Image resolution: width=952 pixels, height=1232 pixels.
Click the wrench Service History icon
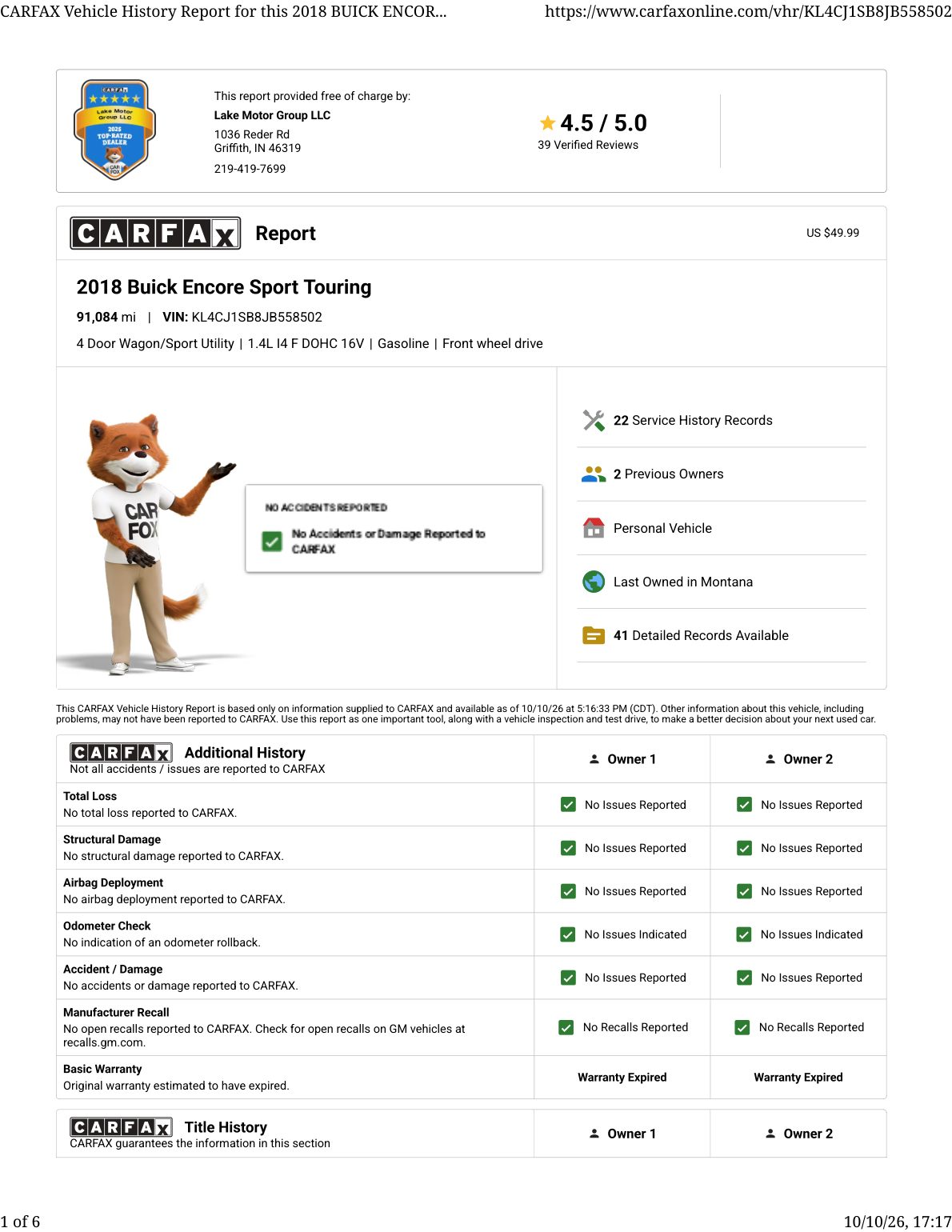[594, 421]
